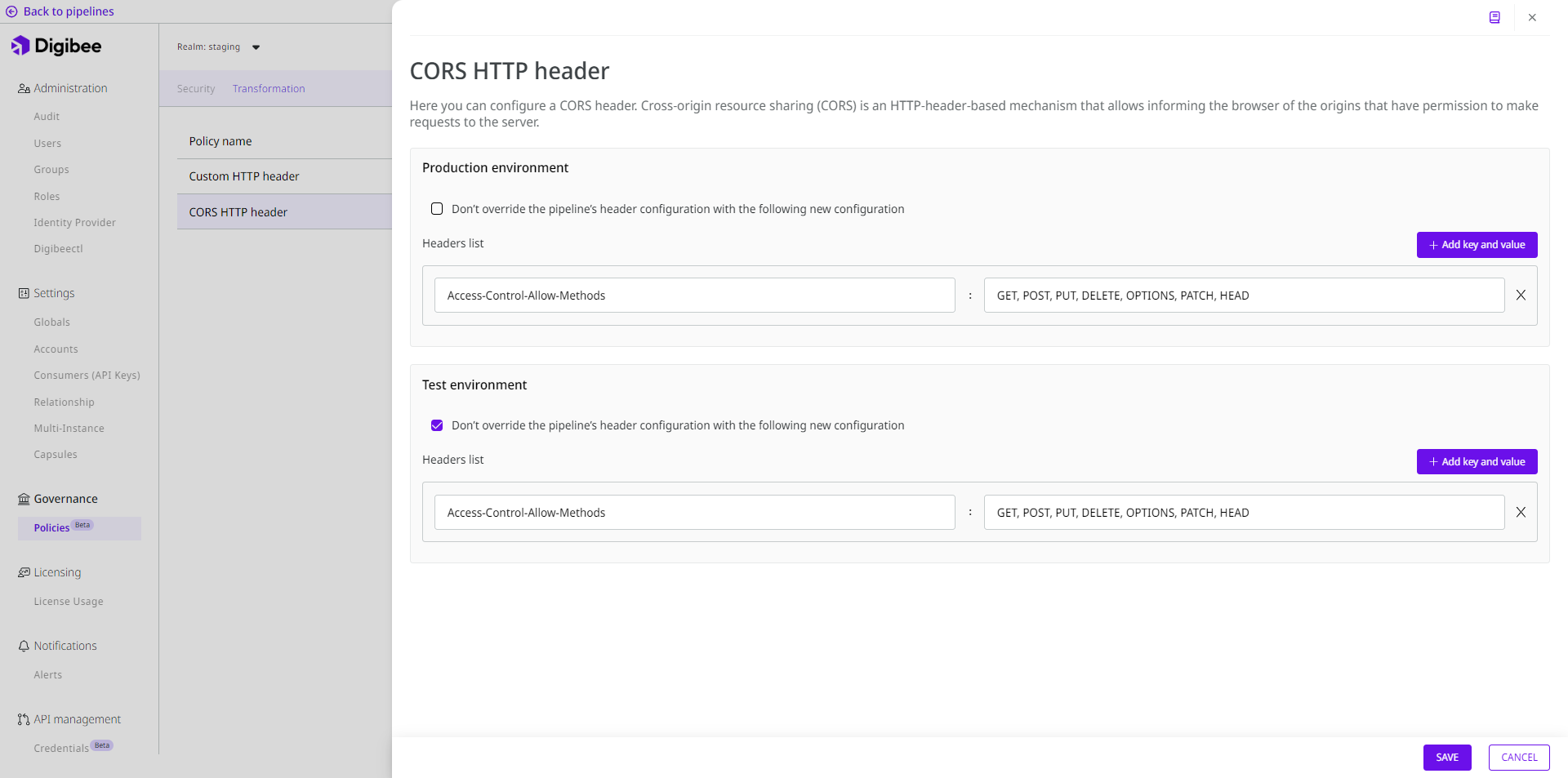This screenshot has height=778, width=1568.
Task: Add key and value in Production environment
Action: [x=1477, y=245]
